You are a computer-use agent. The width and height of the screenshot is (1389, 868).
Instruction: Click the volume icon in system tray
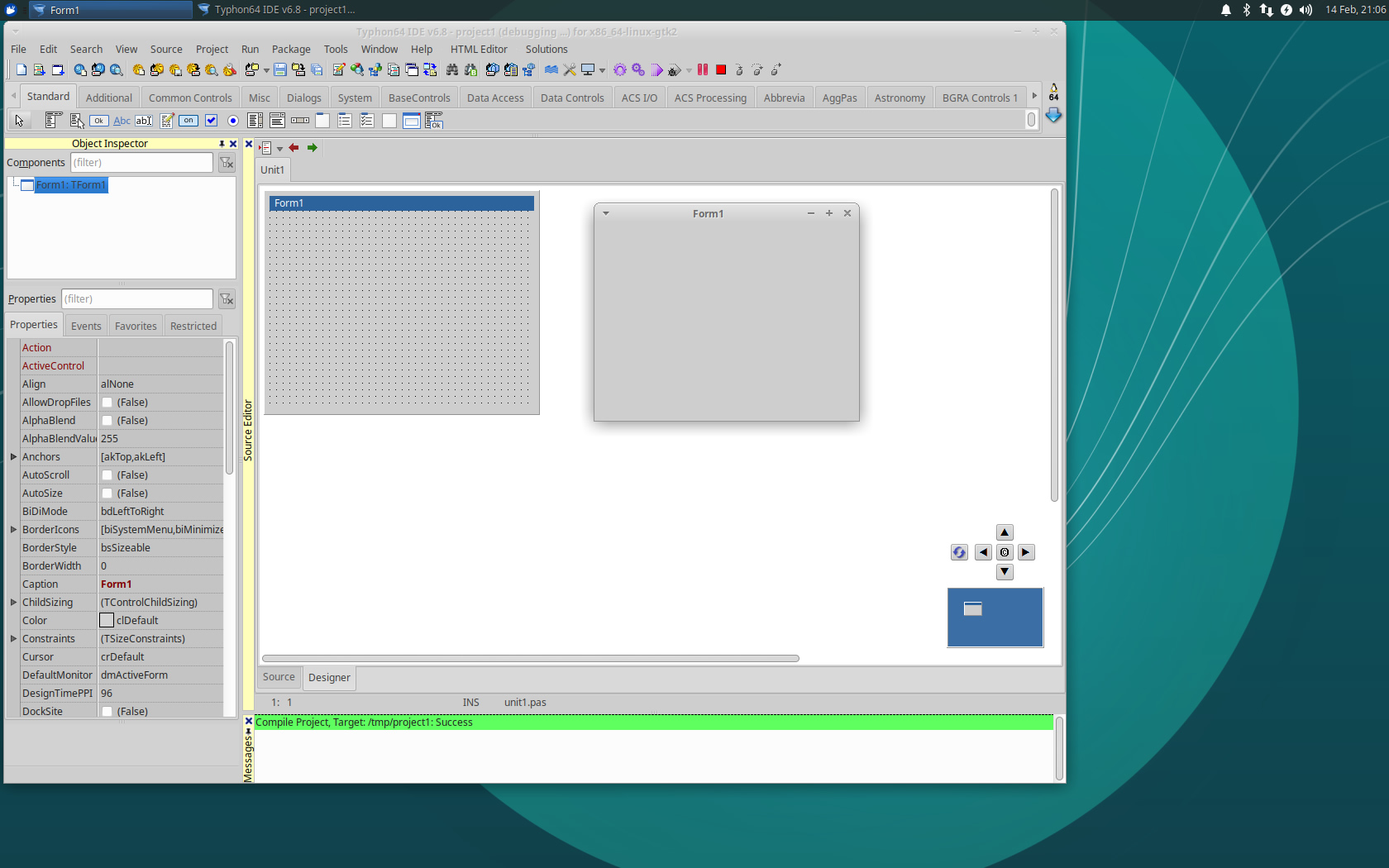1305,10
